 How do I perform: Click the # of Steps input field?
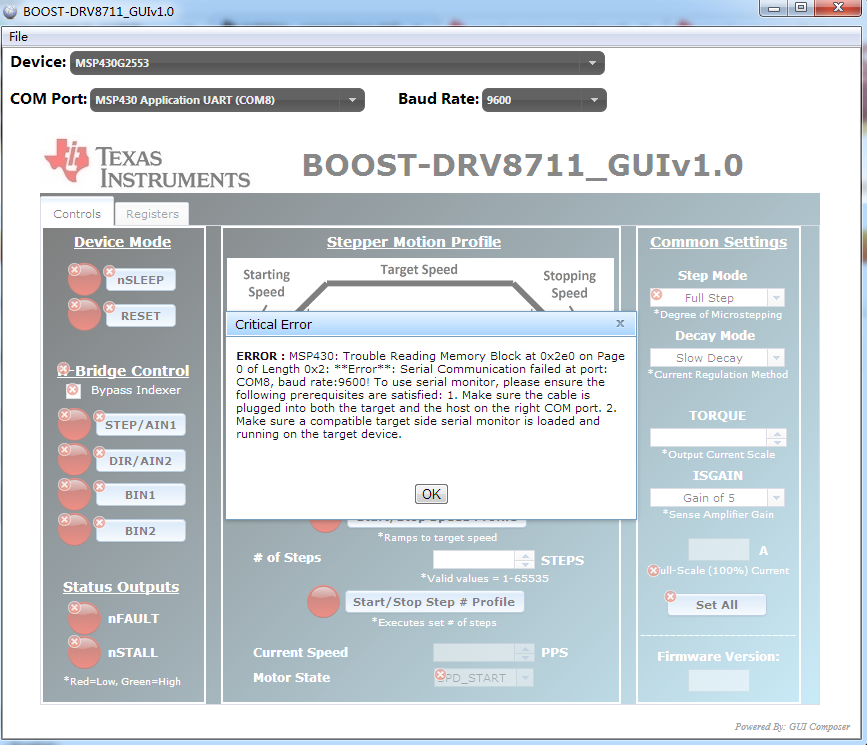coord(474,559)
